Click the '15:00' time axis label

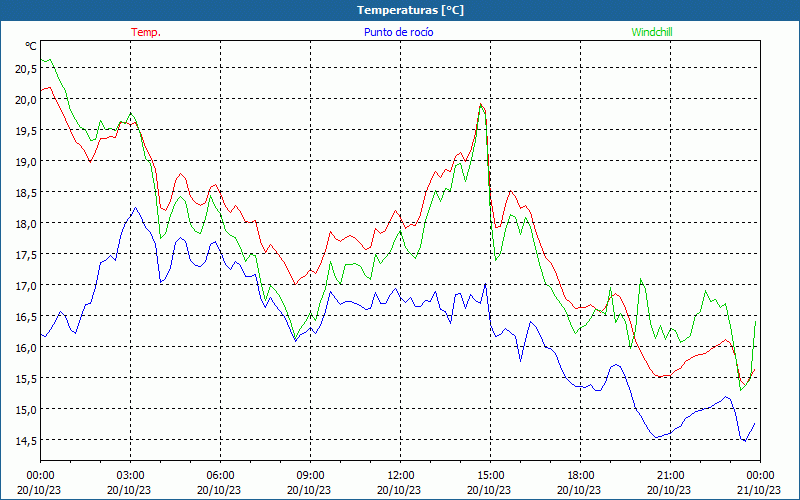(490, 475)
